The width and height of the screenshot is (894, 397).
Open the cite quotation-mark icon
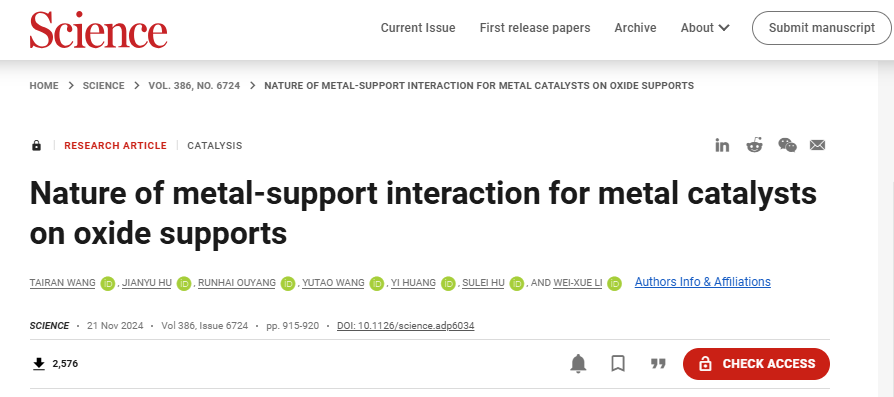659,363
